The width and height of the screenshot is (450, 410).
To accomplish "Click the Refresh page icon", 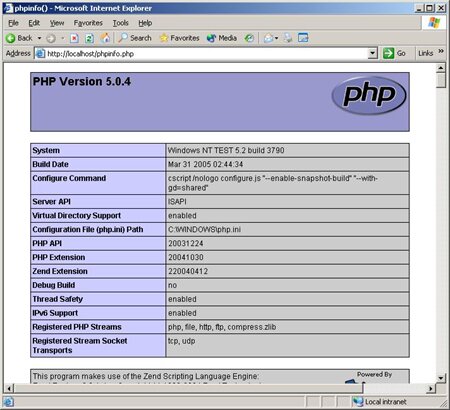I will pos(89,39).
